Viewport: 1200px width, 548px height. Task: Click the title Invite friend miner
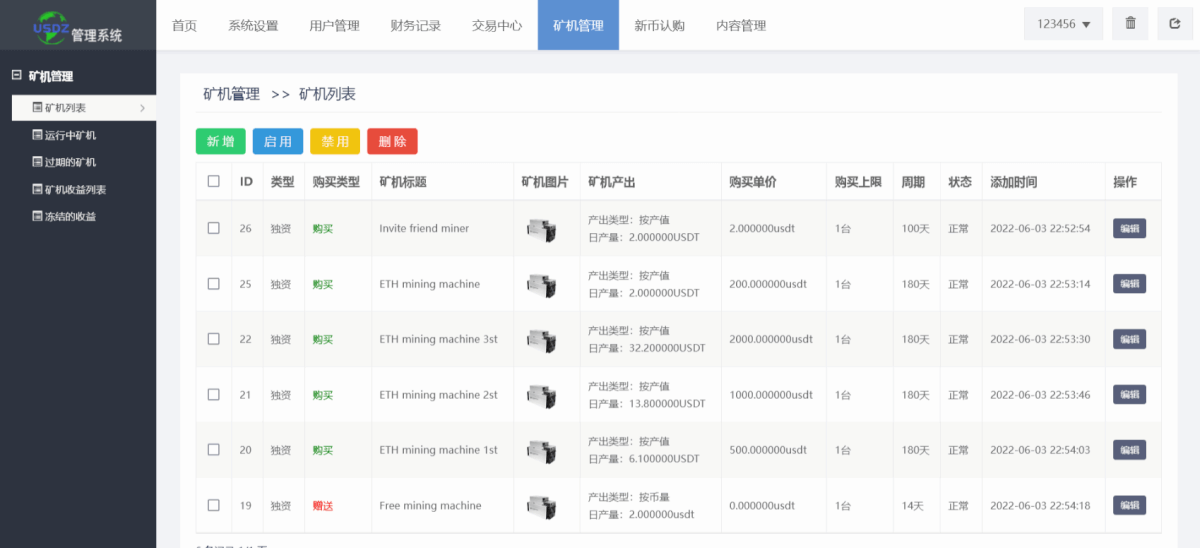pos(424,228)
